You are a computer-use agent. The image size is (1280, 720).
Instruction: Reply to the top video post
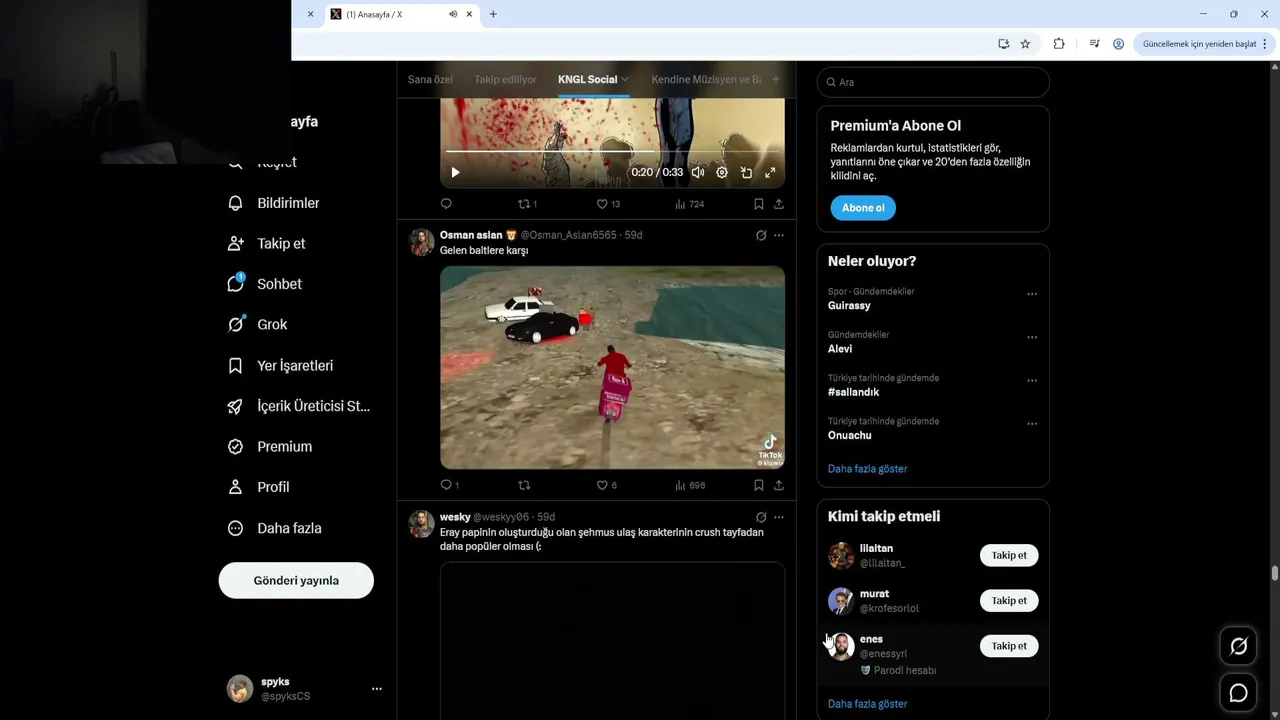(446, 204)
